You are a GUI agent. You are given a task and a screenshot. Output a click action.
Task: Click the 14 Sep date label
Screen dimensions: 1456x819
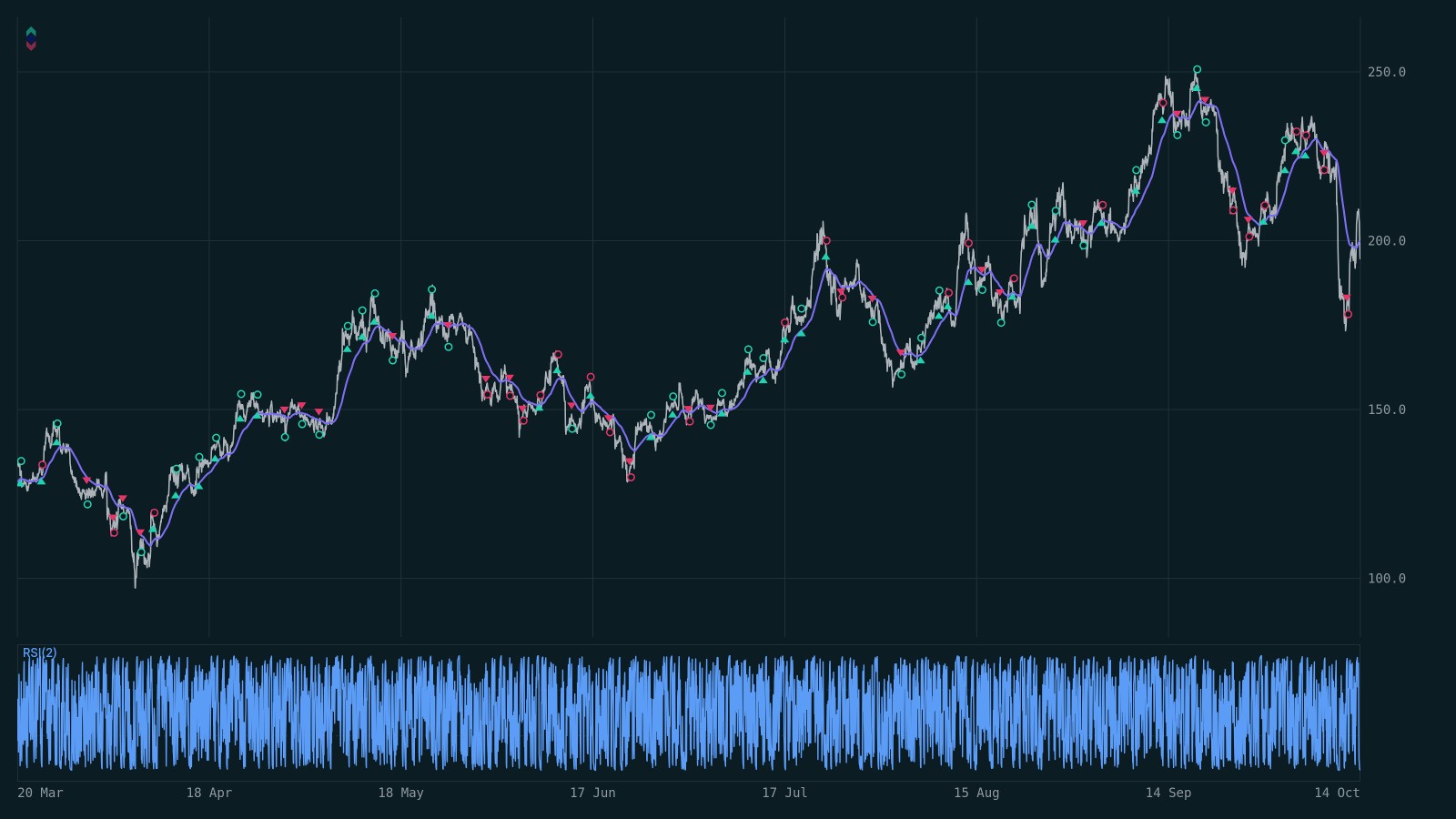pyautogui.click(x=1168, y=793)
